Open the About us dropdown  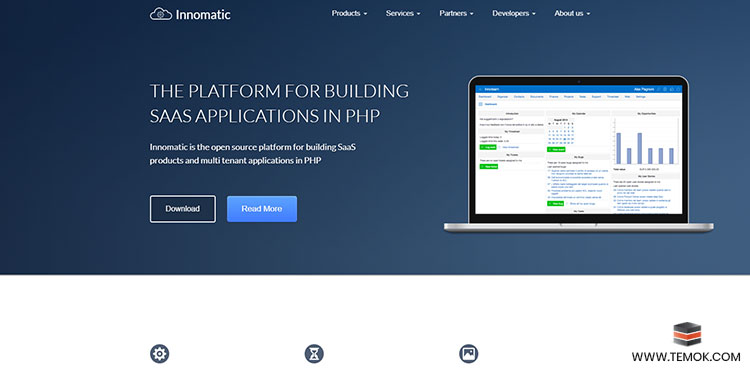[572, 13]
